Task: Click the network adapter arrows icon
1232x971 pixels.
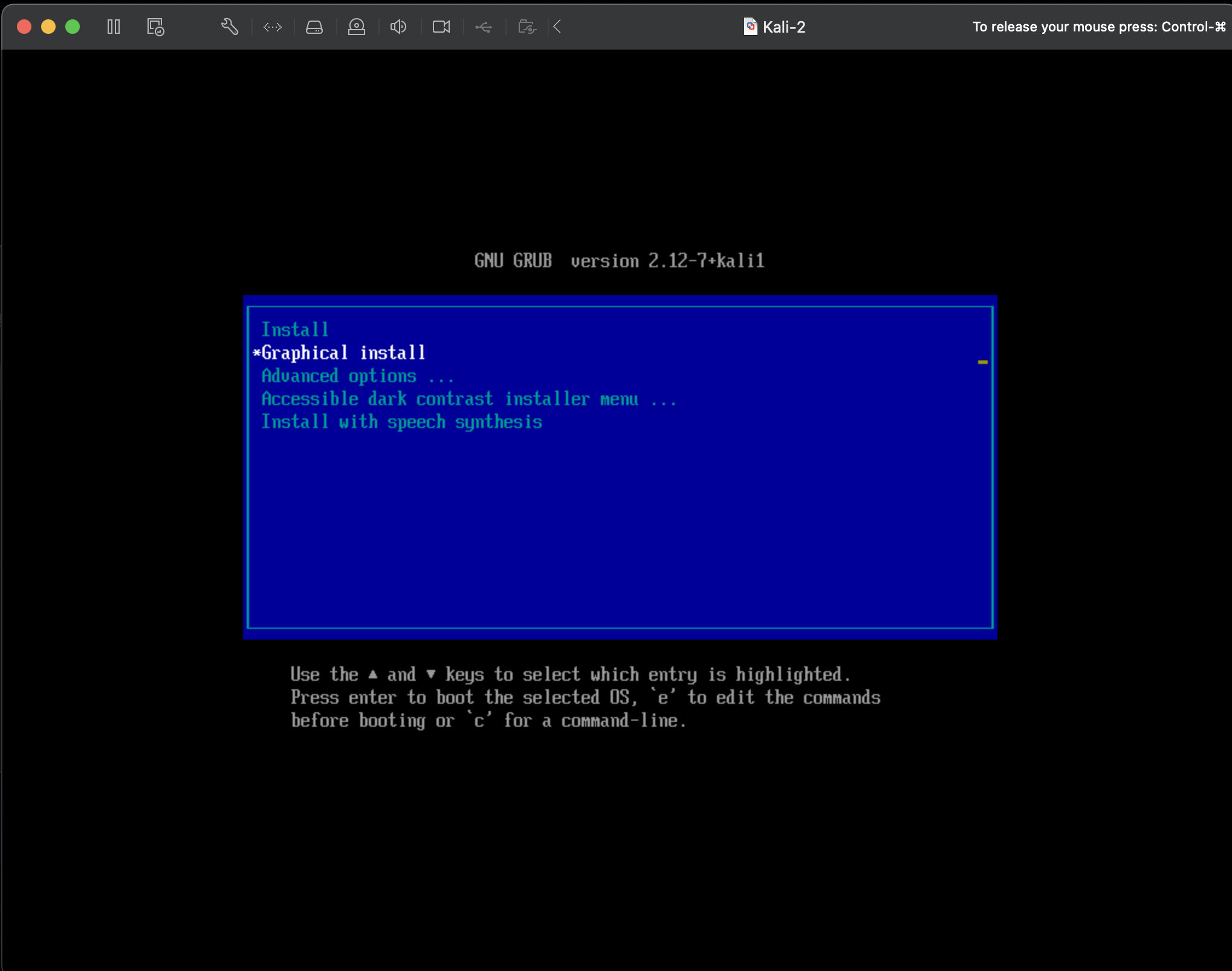Action: 272,27
